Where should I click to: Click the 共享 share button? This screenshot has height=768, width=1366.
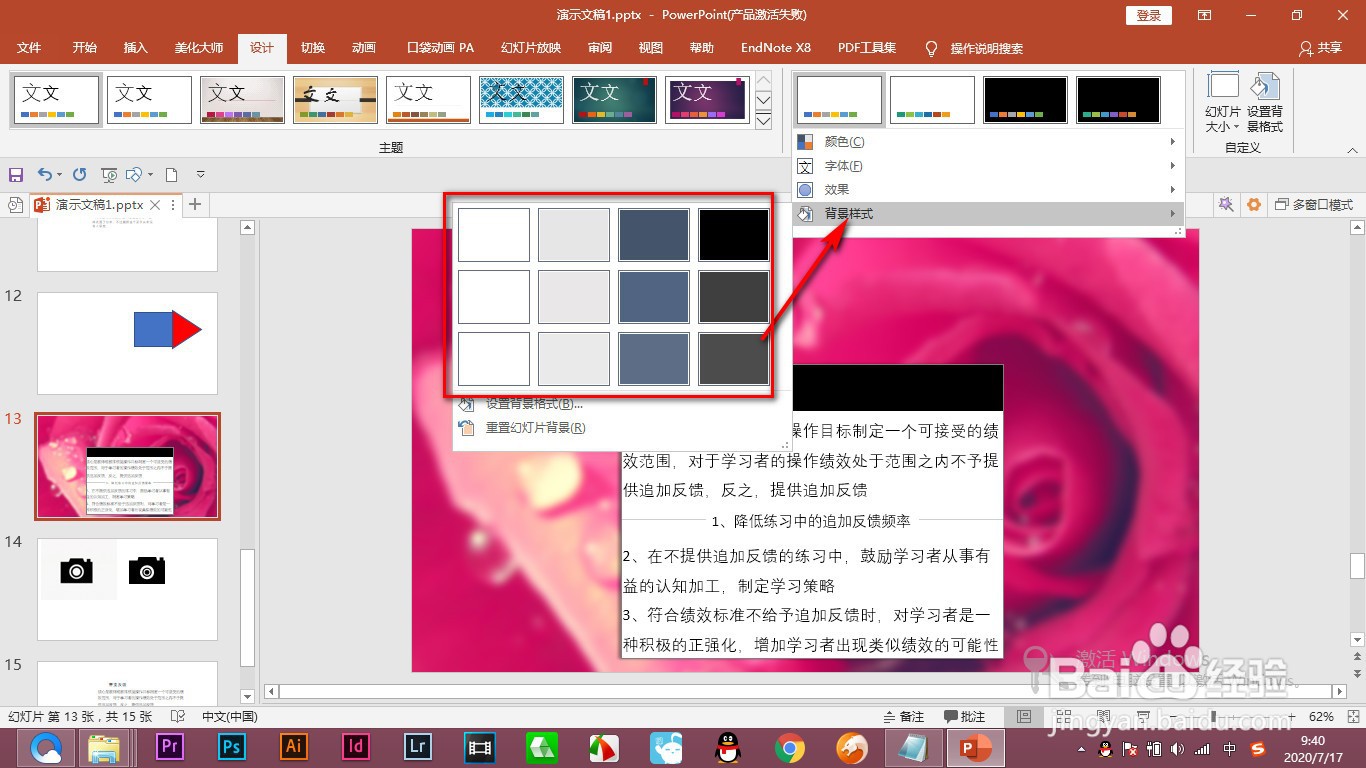point(1320,48)
